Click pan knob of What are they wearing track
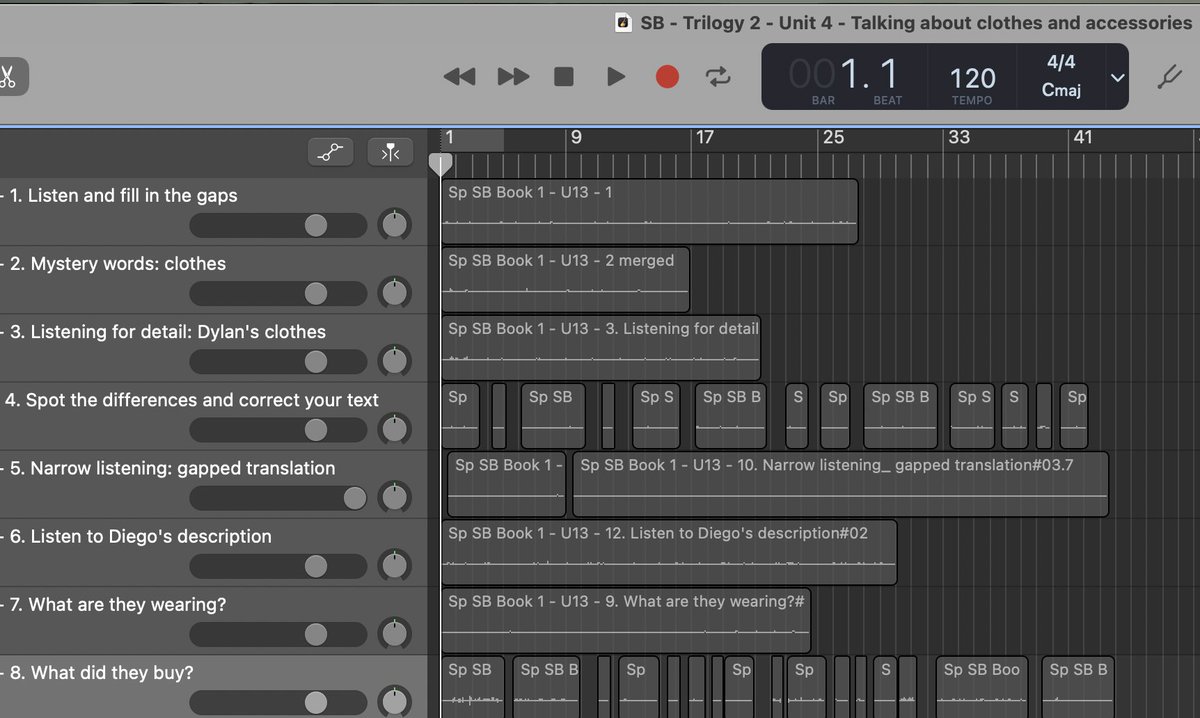Screen dimensions: 1200x718 tap(395, 634)
